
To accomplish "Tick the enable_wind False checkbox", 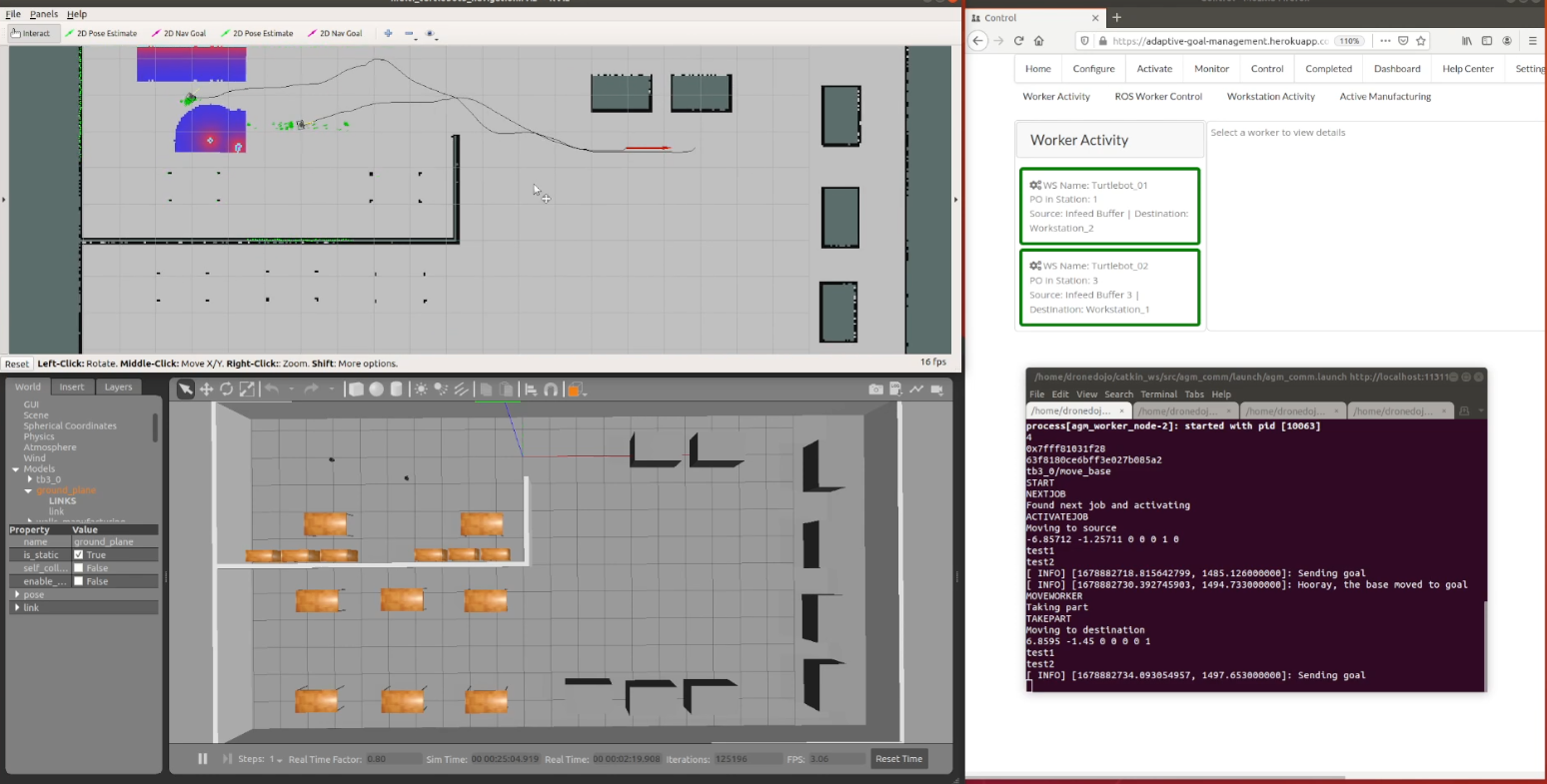I will point(79,581).
